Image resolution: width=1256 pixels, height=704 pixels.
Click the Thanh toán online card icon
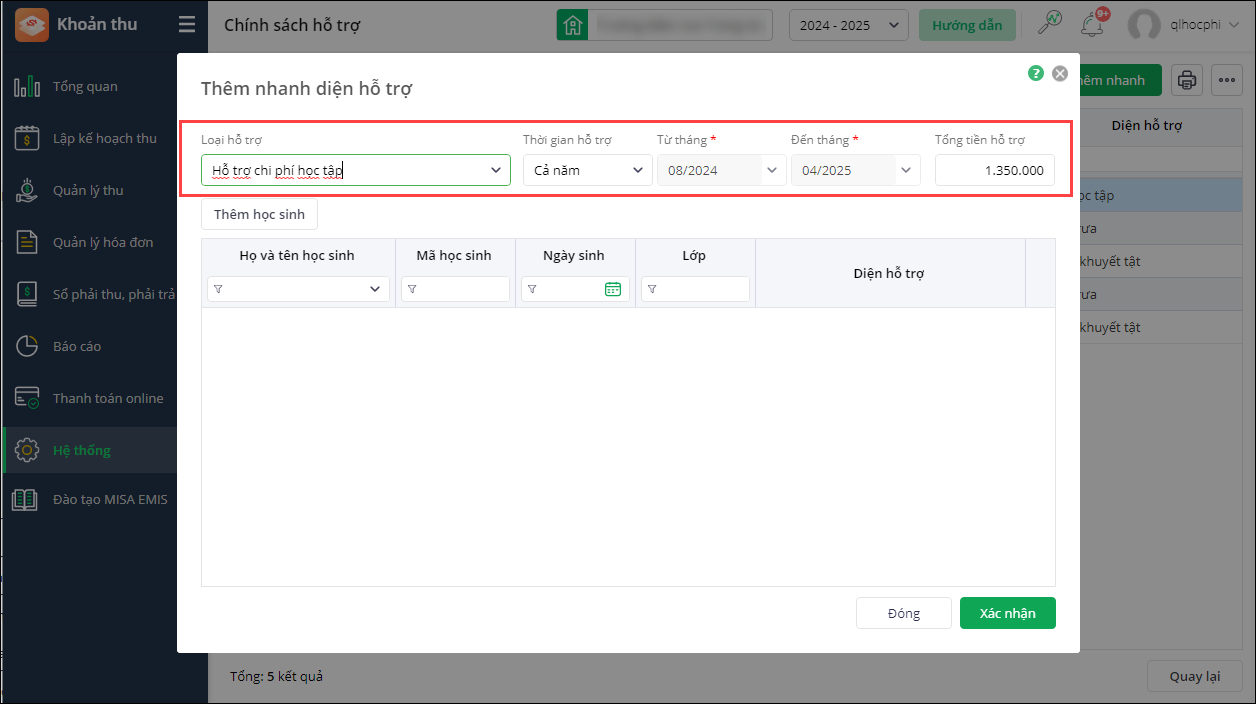coord(27,398)
